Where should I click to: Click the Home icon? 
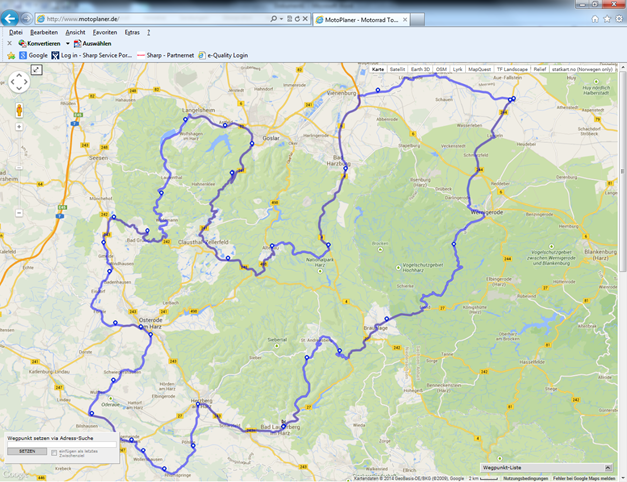pos(595,19)
